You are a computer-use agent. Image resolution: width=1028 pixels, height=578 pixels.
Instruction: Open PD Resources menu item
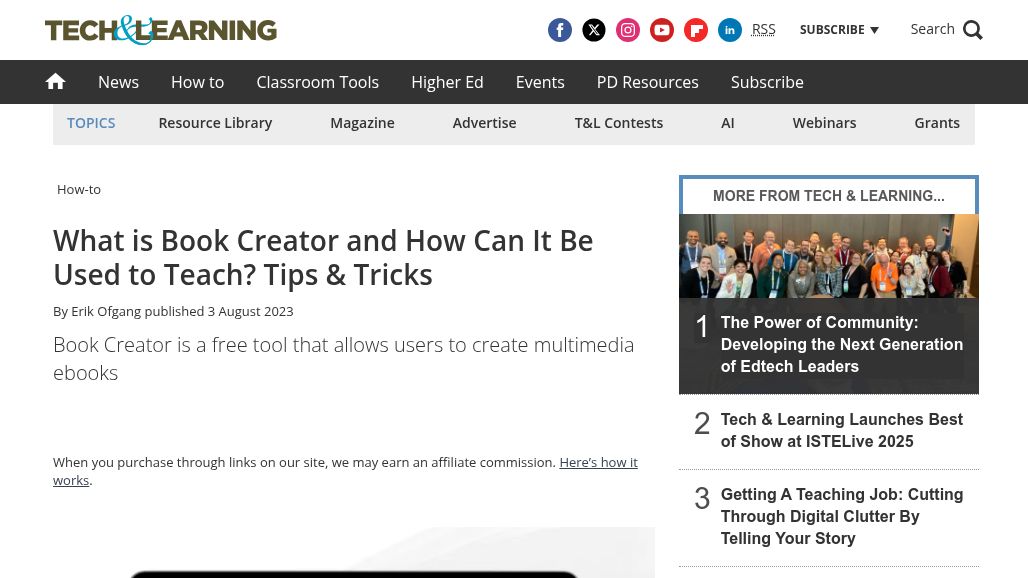[x=648, y=82]
